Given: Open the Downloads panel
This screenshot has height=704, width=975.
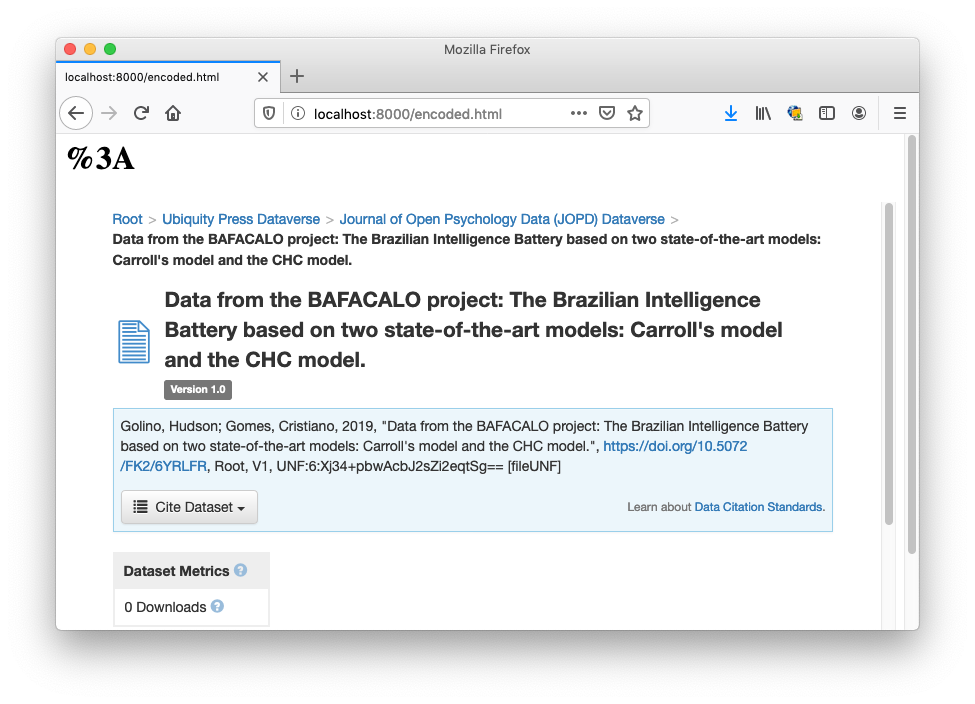Looking at the screenshot, I should click(731, 113).
